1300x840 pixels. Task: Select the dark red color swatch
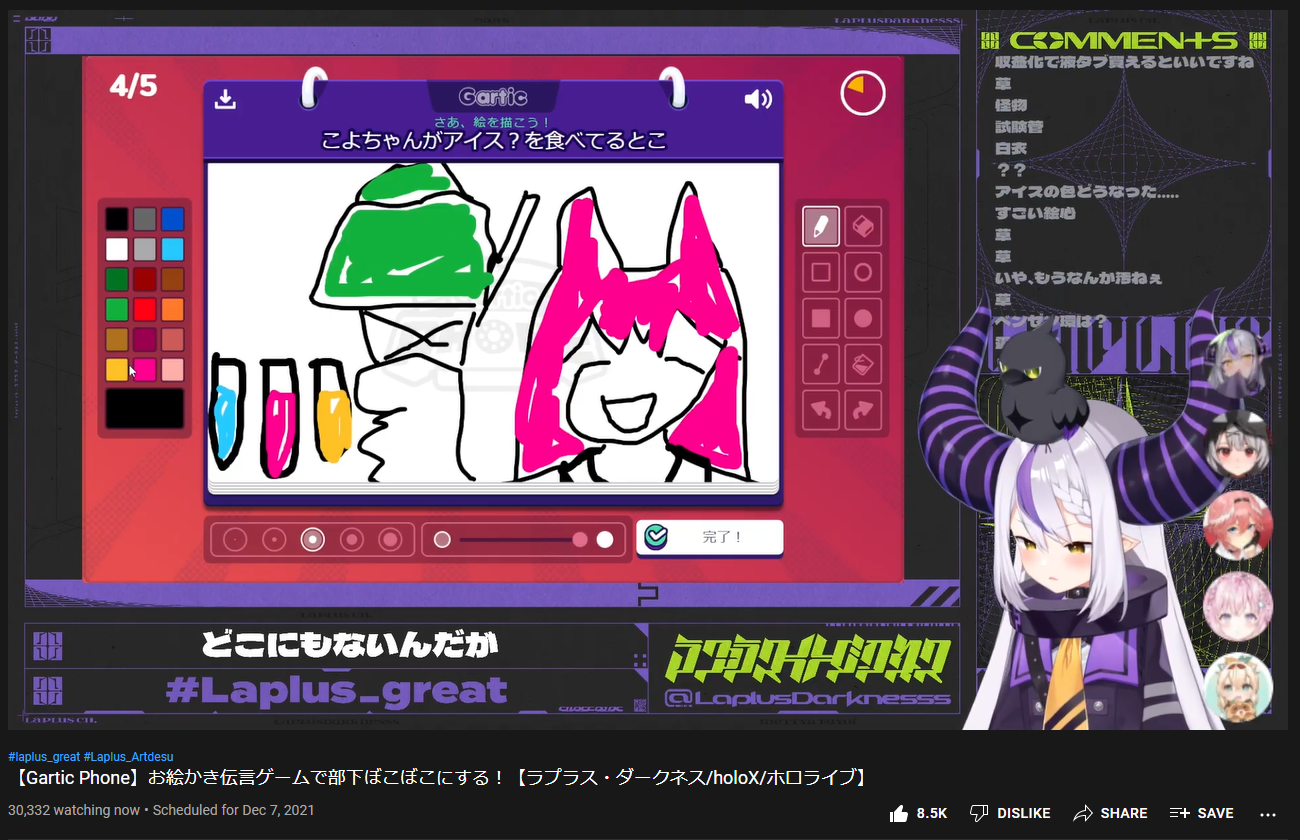(x=145, y=279)
